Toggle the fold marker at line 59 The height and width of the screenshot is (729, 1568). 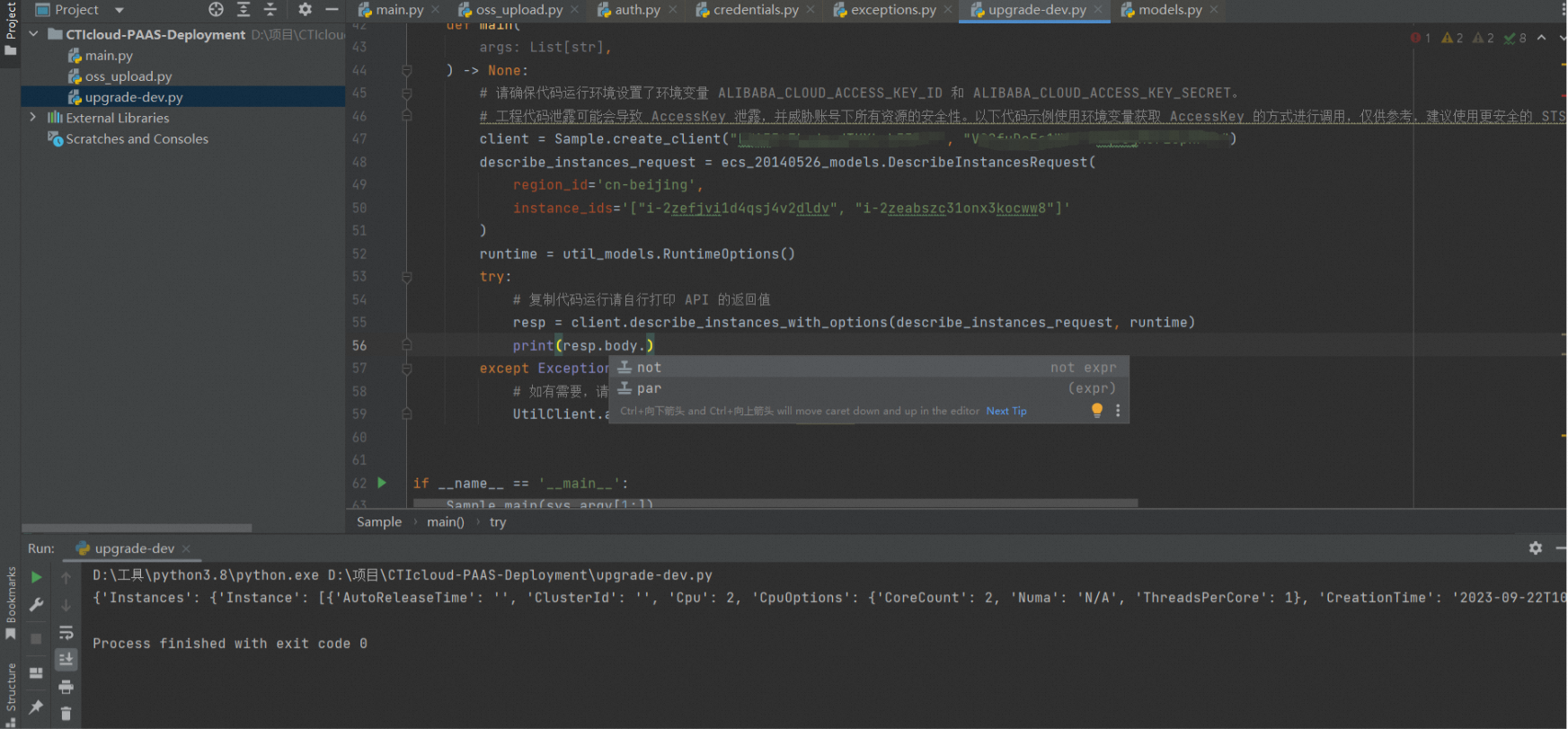(407, 414)
